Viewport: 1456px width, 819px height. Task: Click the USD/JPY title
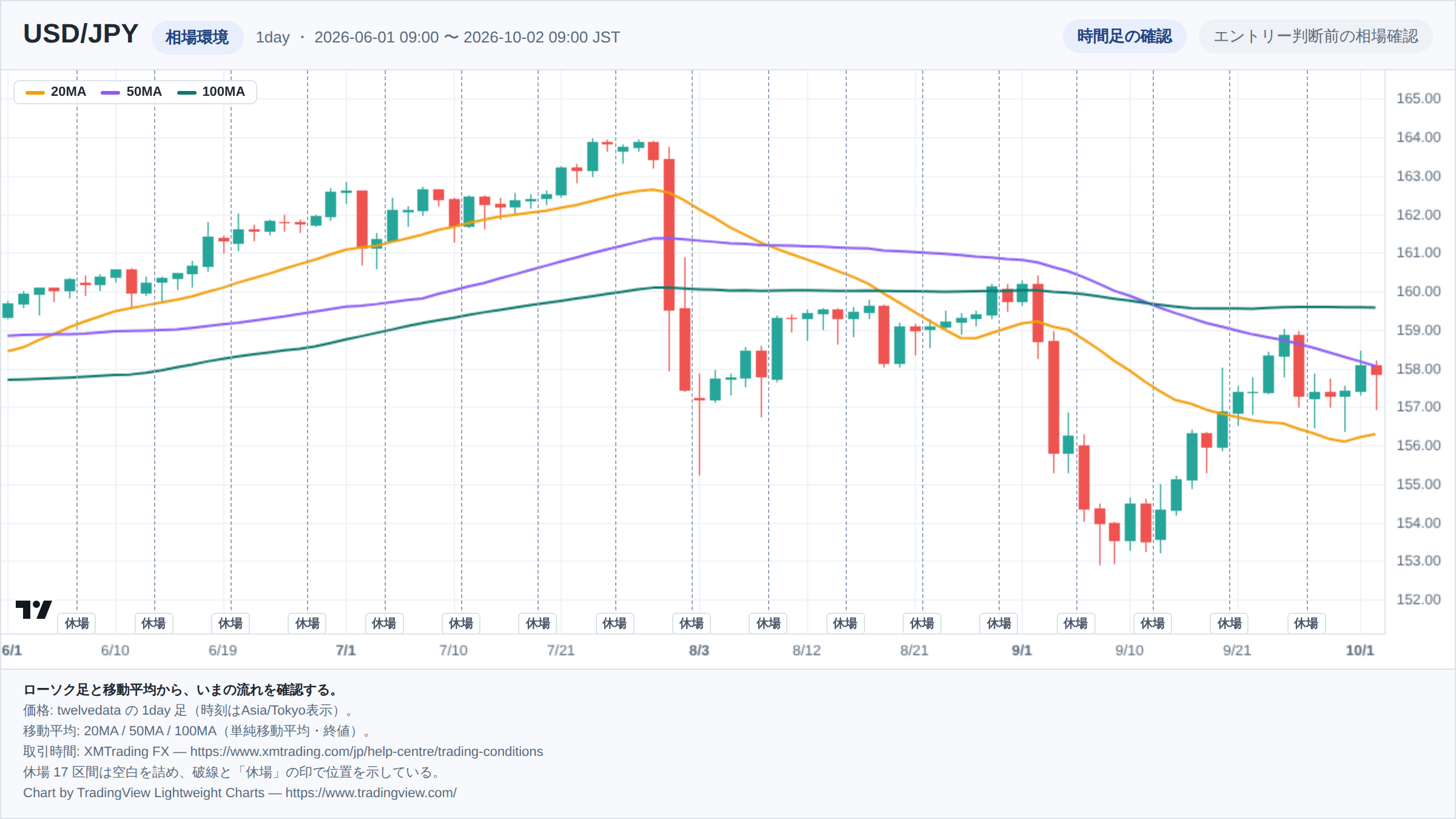click(81, 34)
